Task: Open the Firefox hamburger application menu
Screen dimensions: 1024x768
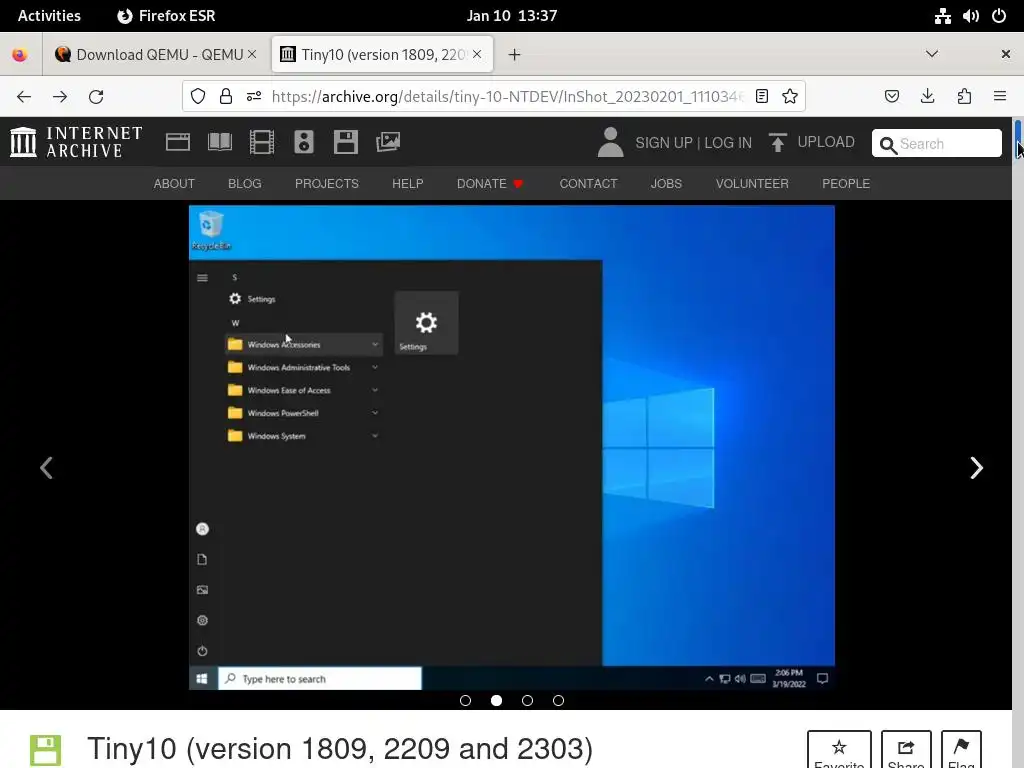Action: (x=1000, y=97)
